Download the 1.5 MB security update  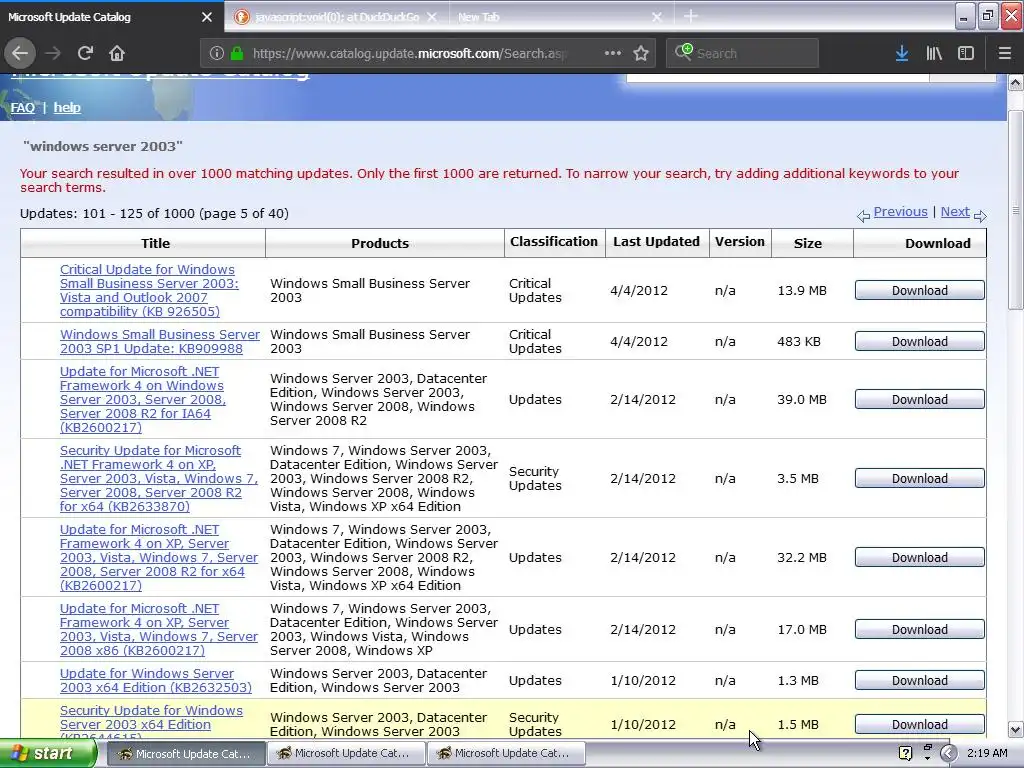click(x=920, y=725)
